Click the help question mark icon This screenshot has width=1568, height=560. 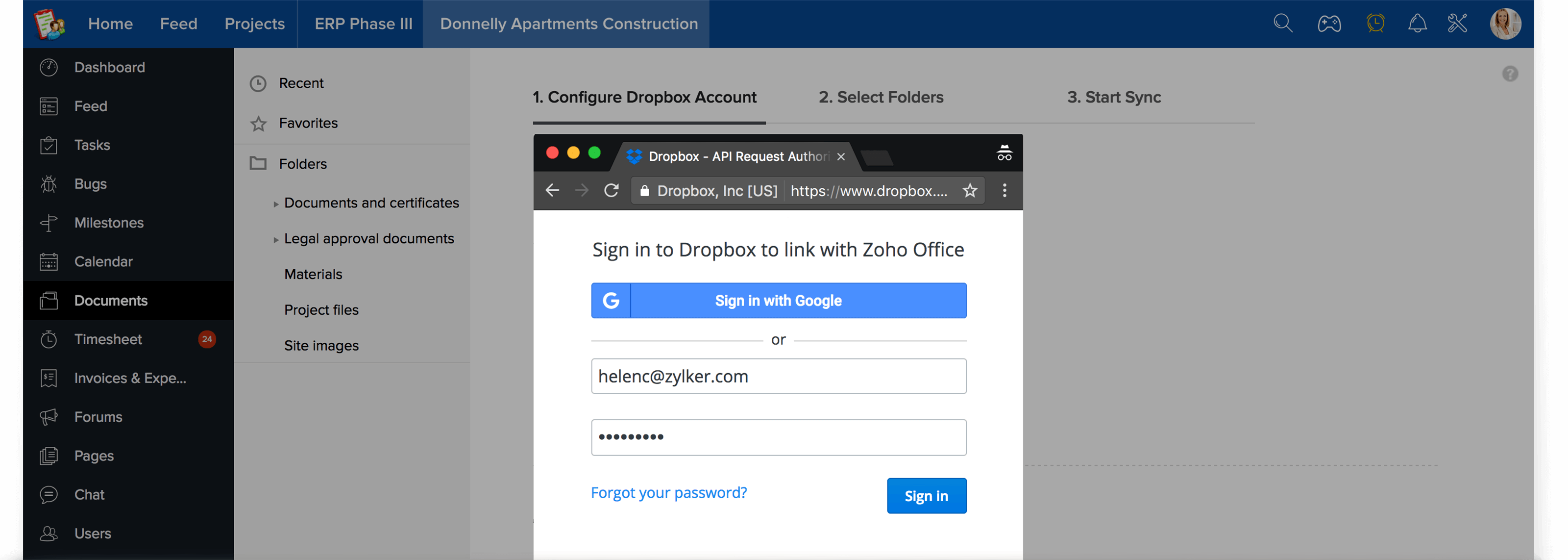tap(1510, 74)
